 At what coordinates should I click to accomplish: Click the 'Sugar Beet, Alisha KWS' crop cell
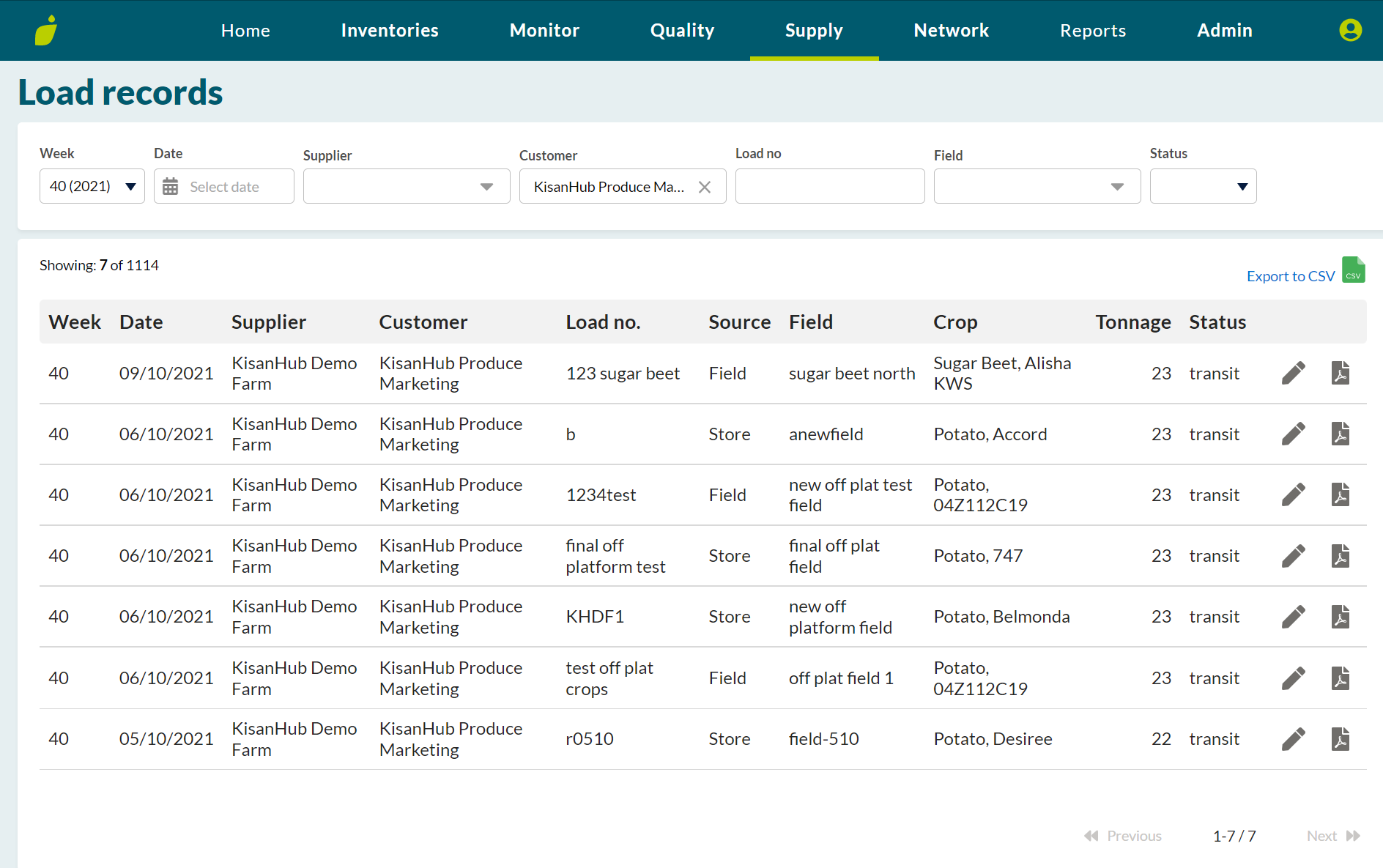click(x=1002, y=374)
